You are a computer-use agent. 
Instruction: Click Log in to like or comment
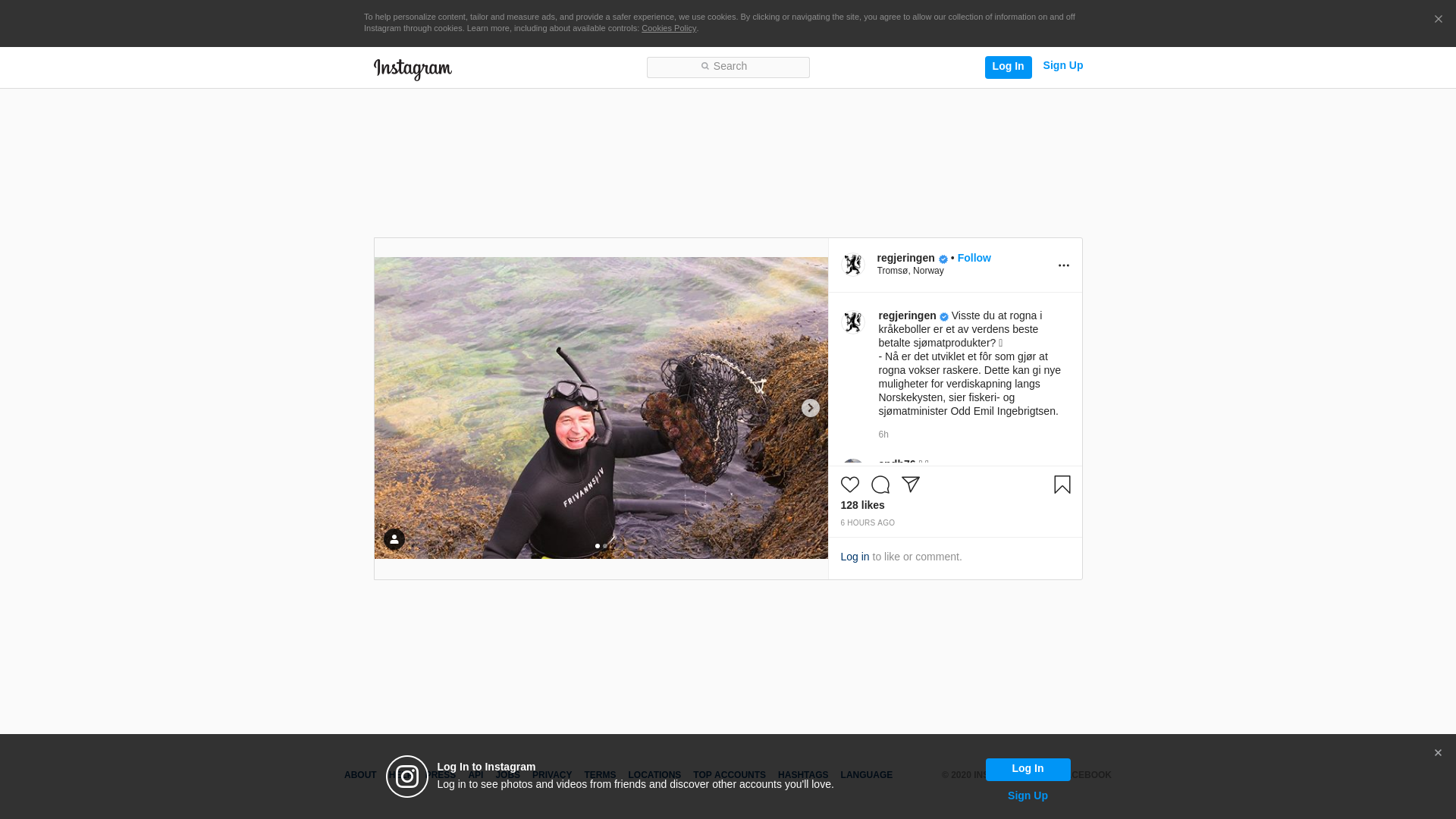click(x=855, y=557)
